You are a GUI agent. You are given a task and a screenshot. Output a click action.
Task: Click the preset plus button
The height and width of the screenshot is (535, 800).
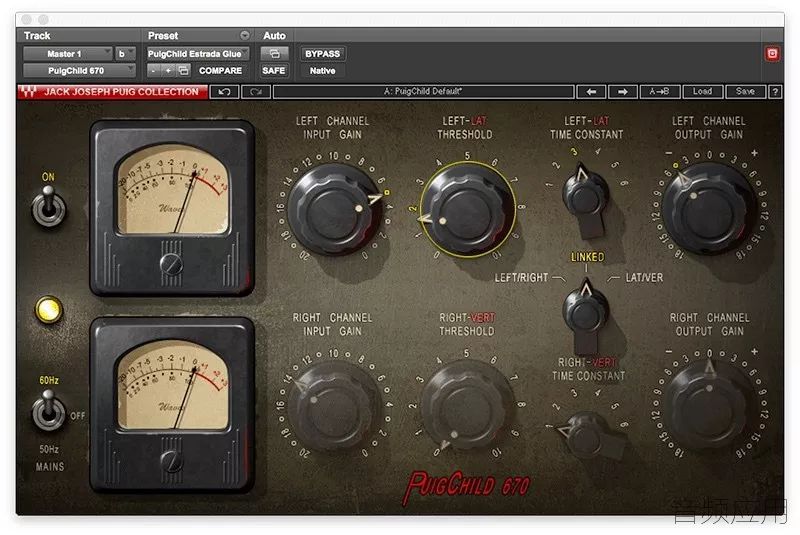click(168, 70)
